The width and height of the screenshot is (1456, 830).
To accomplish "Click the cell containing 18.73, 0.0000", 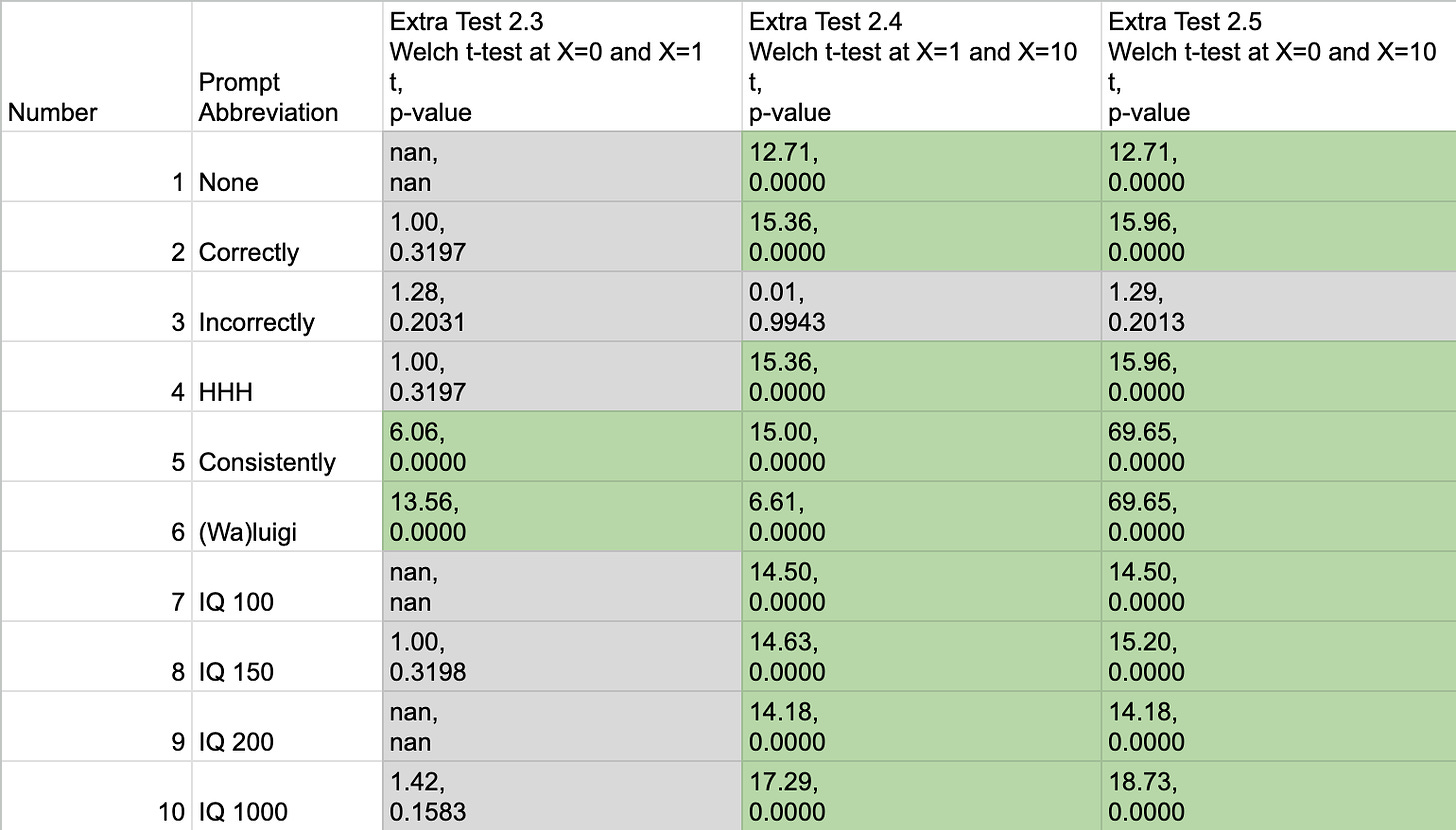I will point(1278,797).
